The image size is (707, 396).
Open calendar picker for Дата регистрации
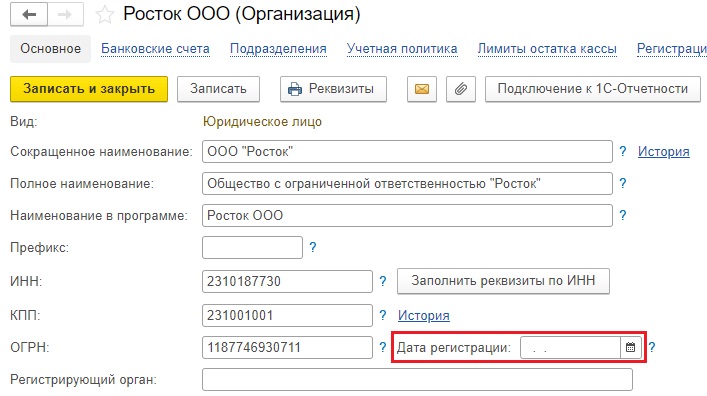point(630,347)
